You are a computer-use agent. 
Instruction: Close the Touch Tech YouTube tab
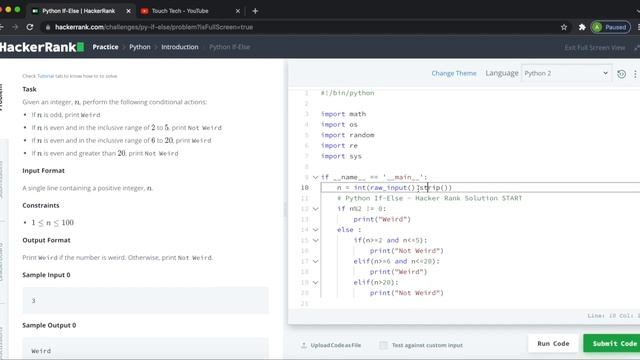238,11
